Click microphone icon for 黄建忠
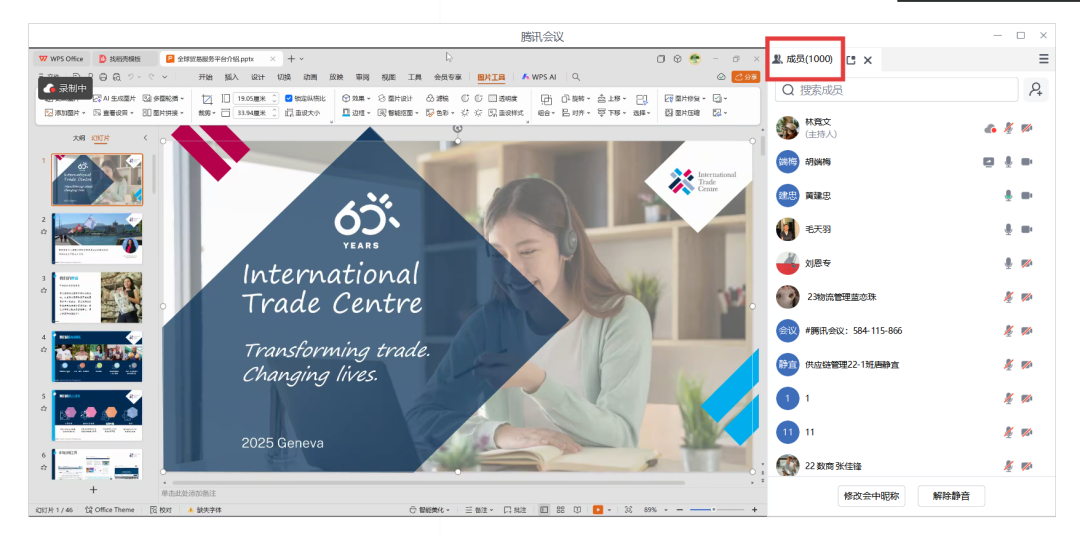 click(x=1009, y=196)
